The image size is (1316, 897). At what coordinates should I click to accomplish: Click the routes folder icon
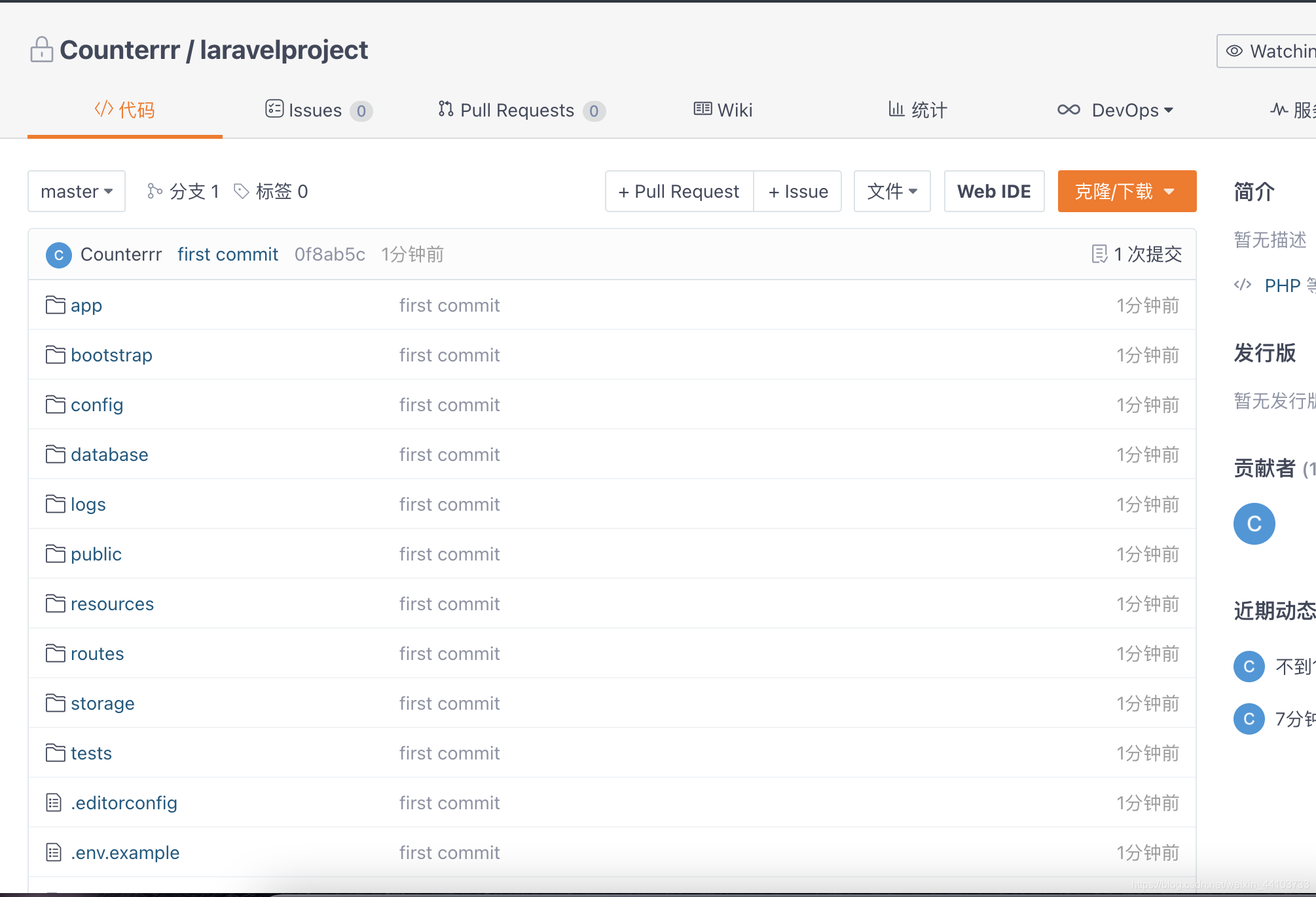click(56, 653)
